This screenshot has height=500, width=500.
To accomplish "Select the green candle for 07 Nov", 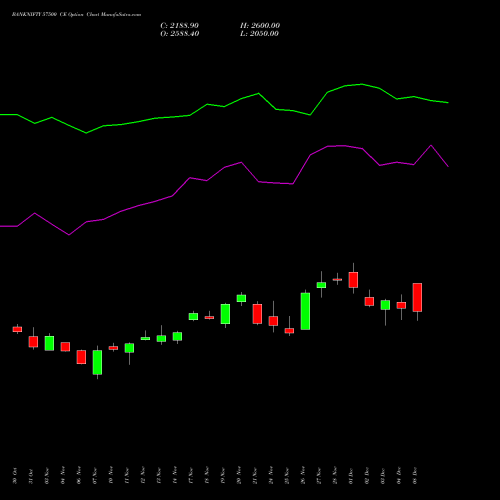I will point(97,362).
